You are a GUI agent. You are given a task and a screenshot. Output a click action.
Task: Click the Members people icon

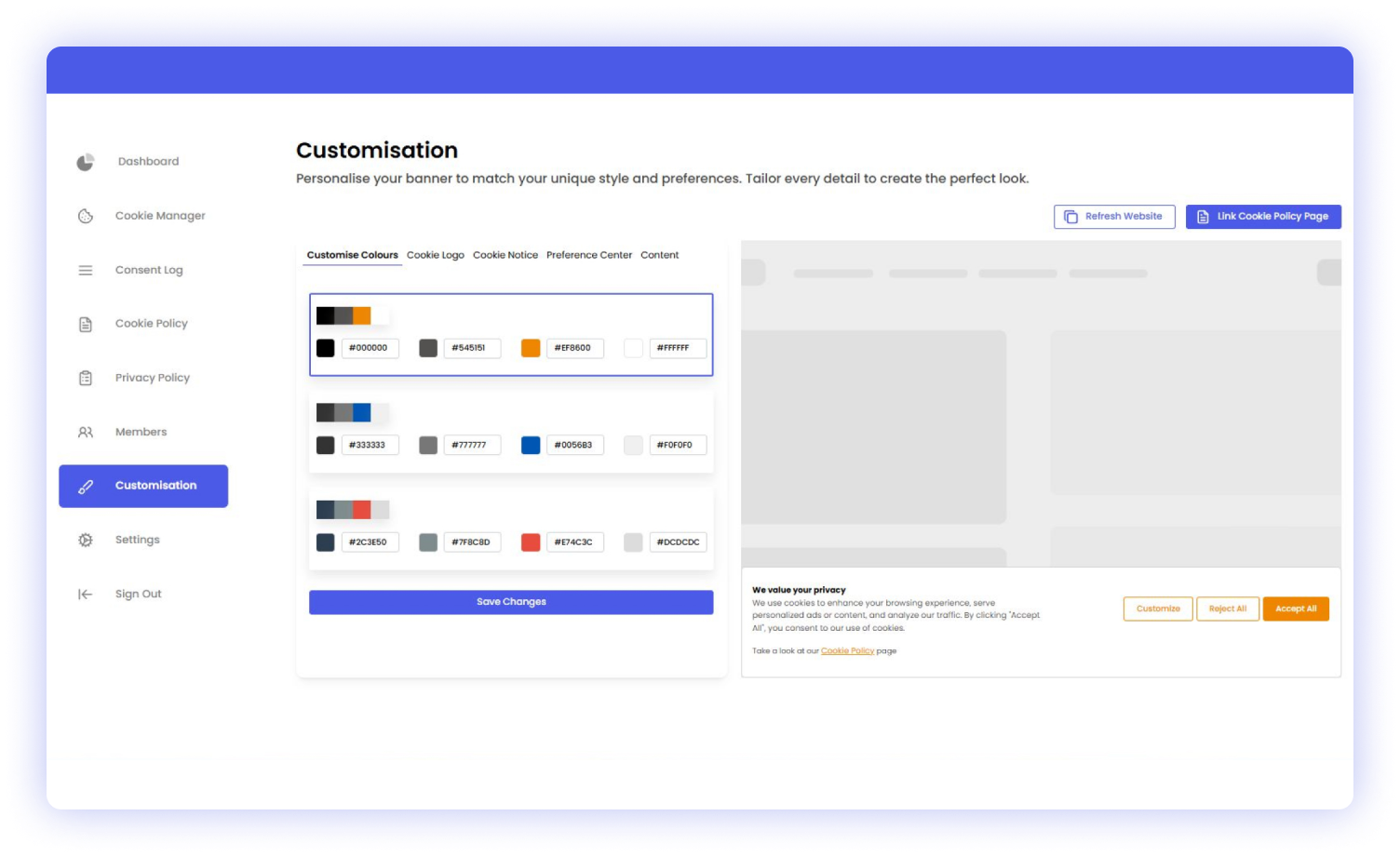(86, 432)
